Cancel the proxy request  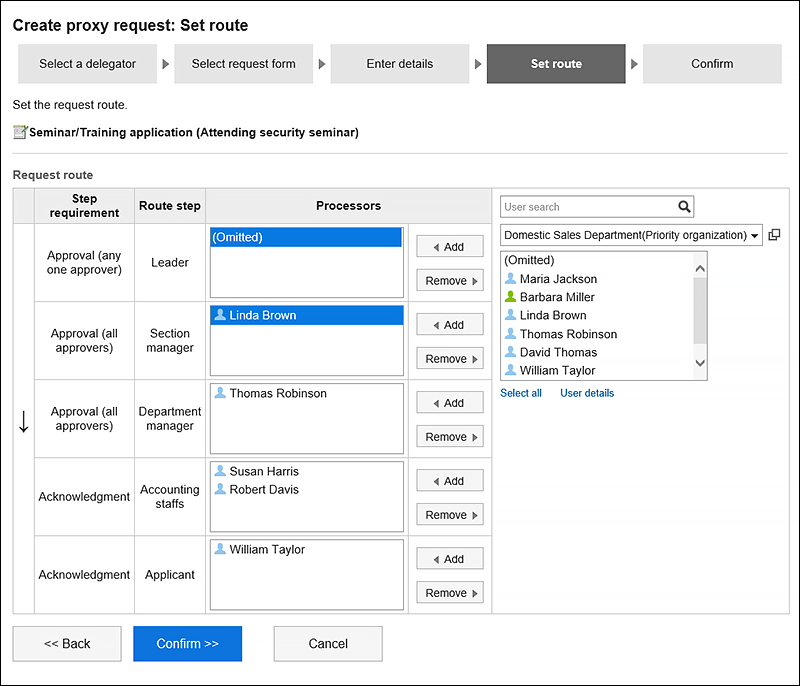click(x=328, y=644)
